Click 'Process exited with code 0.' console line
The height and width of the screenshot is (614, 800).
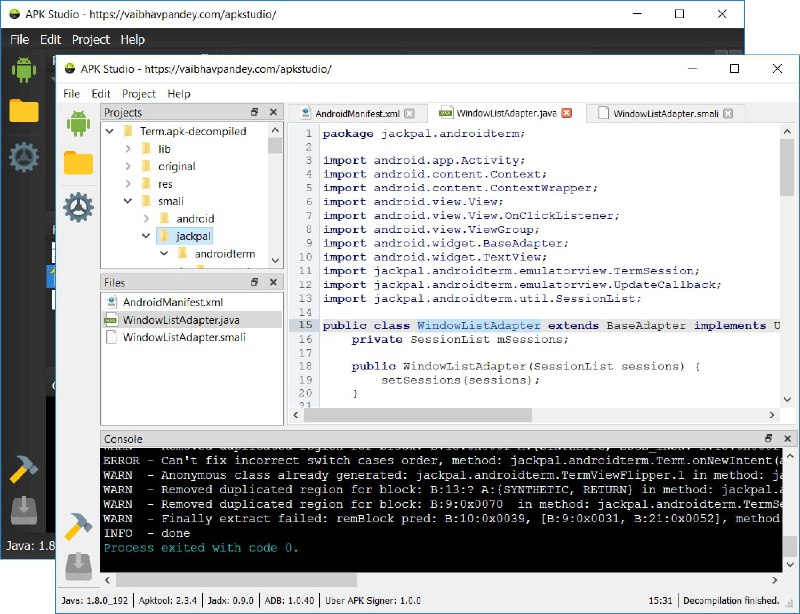(x=201, y=548)
